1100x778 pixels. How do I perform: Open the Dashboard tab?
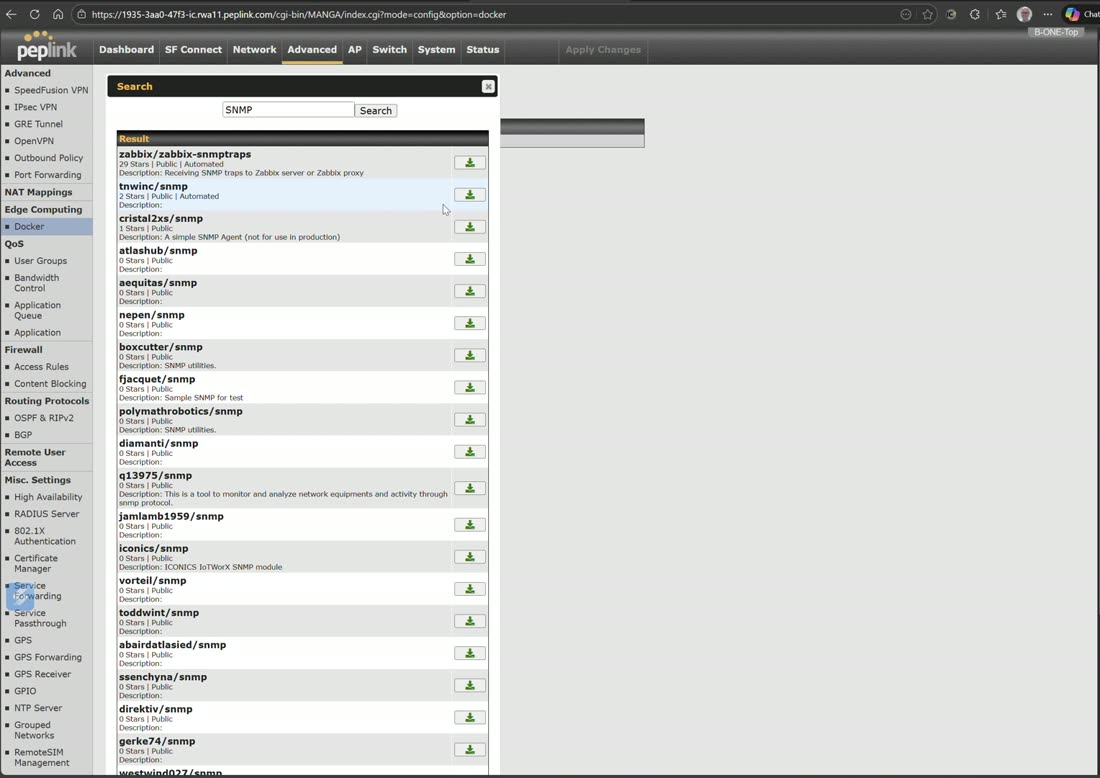(126, 50)
